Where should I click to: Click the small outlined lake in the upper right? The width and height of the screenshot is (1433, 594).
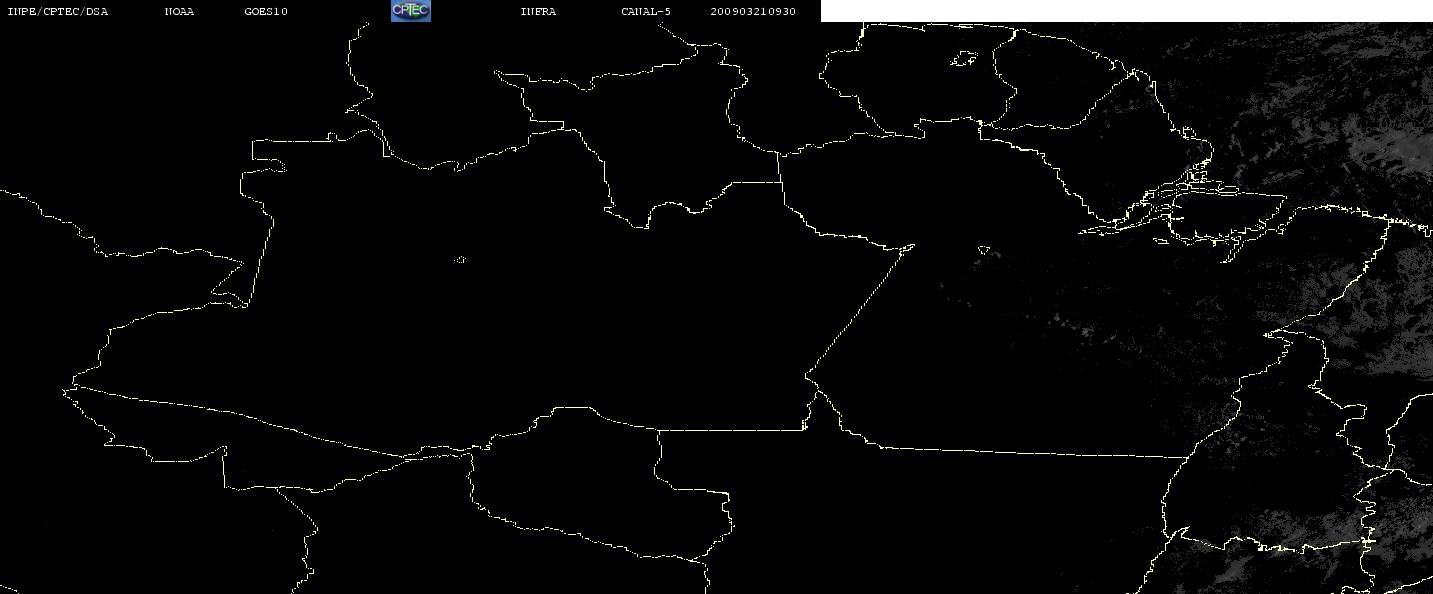point(963,59)
